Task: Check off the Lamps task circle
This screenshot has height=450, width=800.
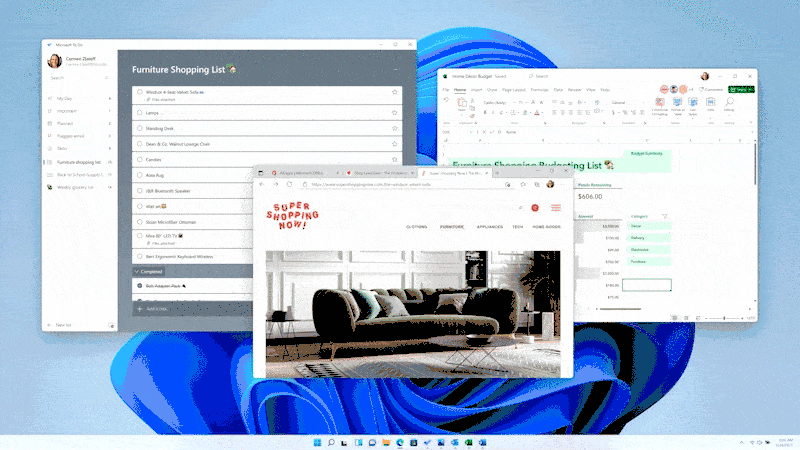Action: click(140, 113)
